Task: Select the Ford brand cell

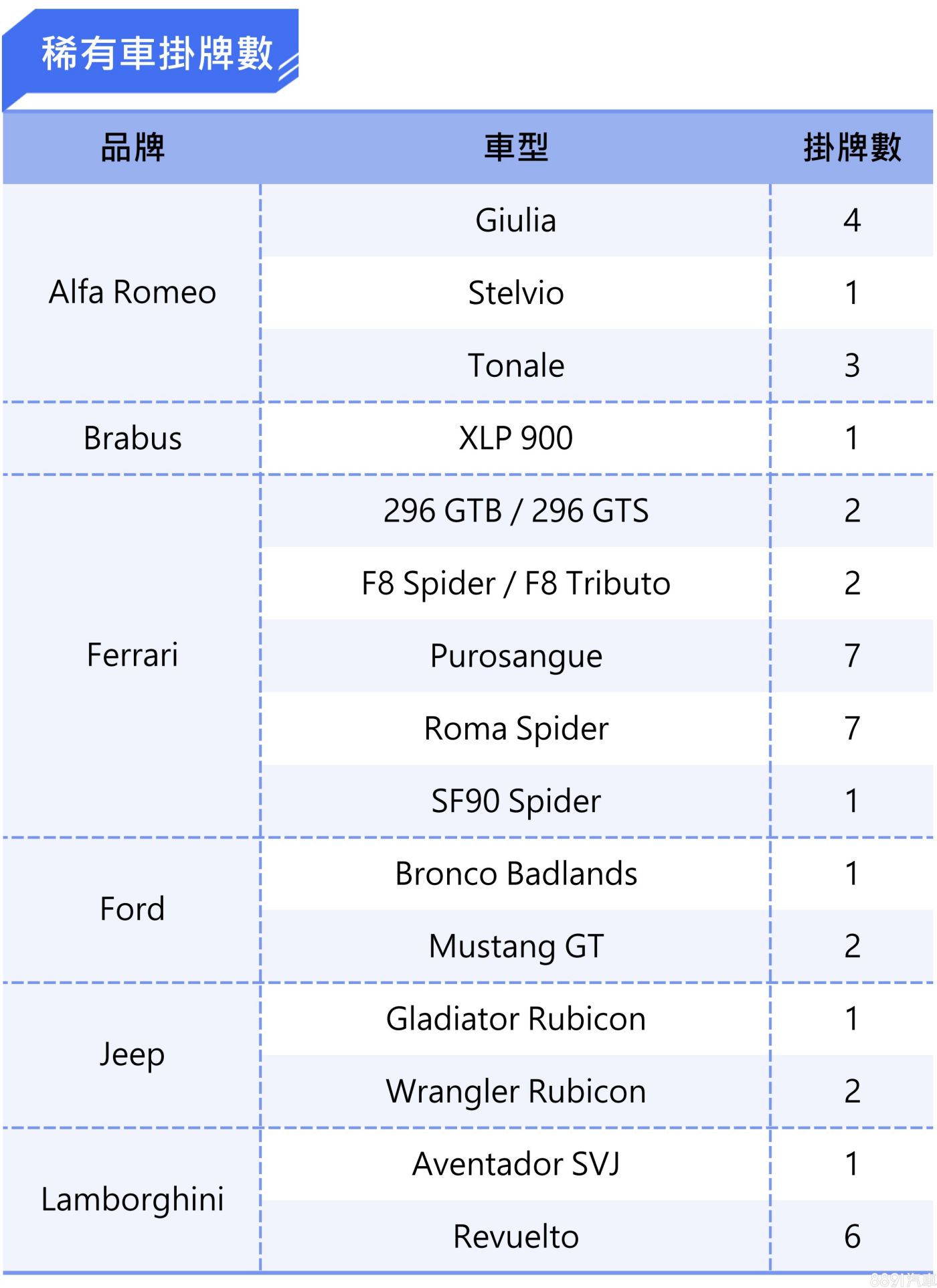Action: pyautogui.click(x=133, y=909)
